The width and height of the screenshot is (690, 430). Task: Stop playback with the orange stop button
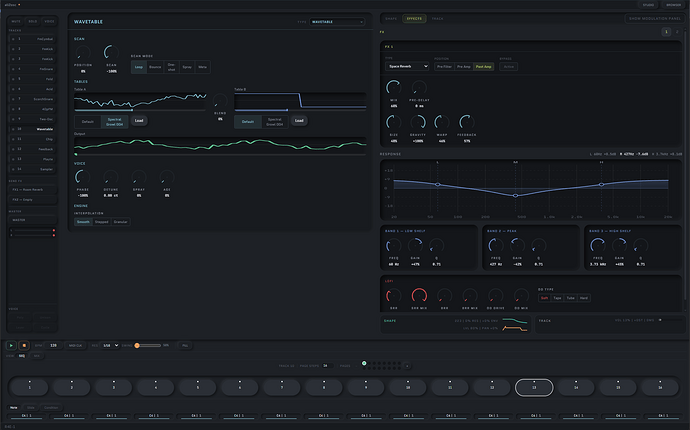(24, 345)
